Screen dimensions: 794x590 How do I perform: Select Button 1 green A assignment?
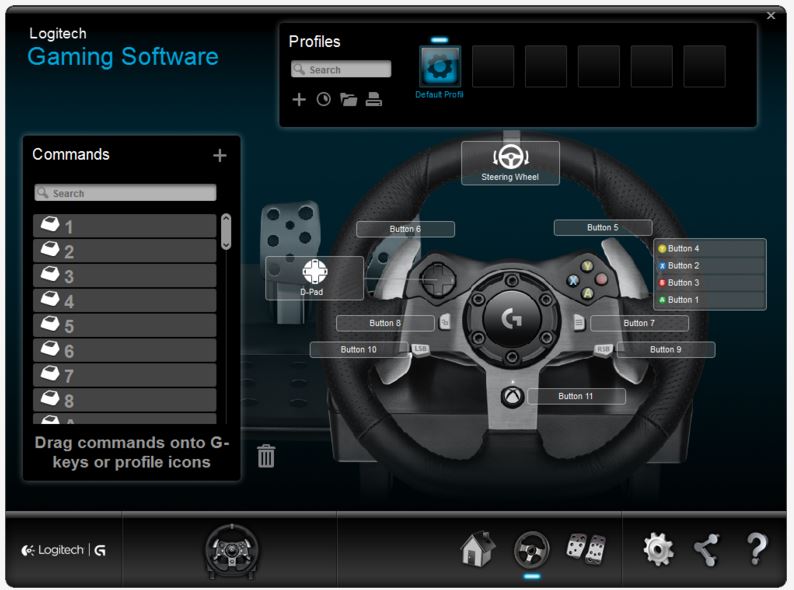tap(710, 300)
